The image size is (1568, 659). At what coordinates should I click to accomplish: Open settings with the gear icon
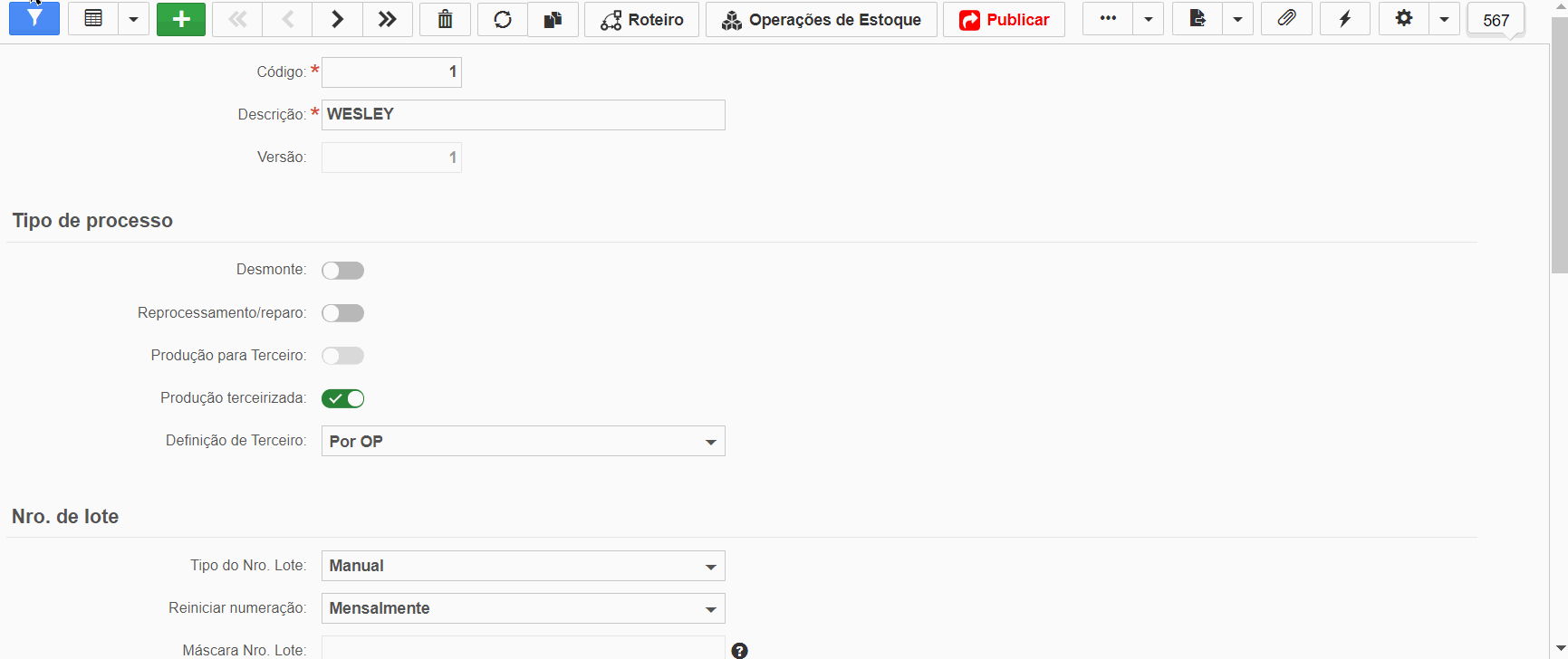[1404, 19]
